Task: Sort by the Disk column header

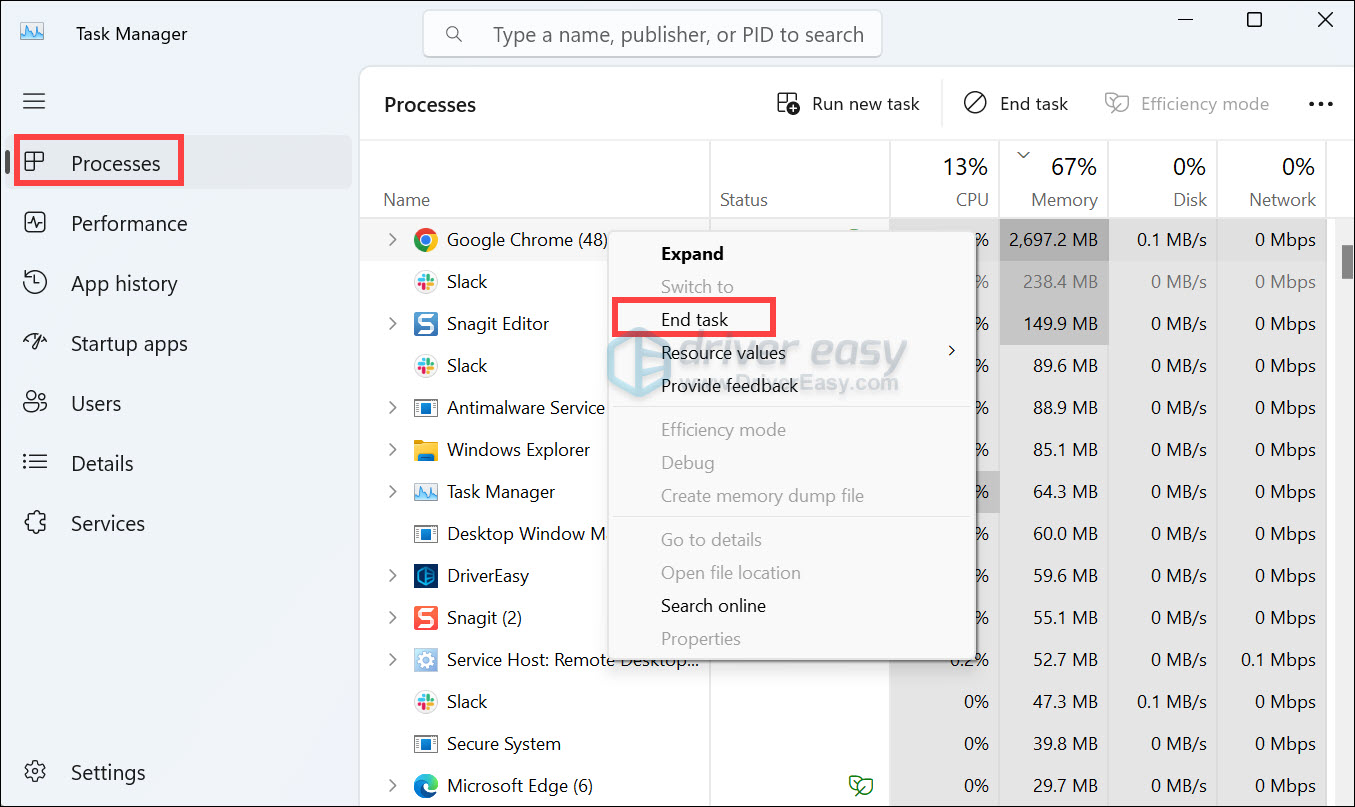Action: click(x=1163, y=179)
